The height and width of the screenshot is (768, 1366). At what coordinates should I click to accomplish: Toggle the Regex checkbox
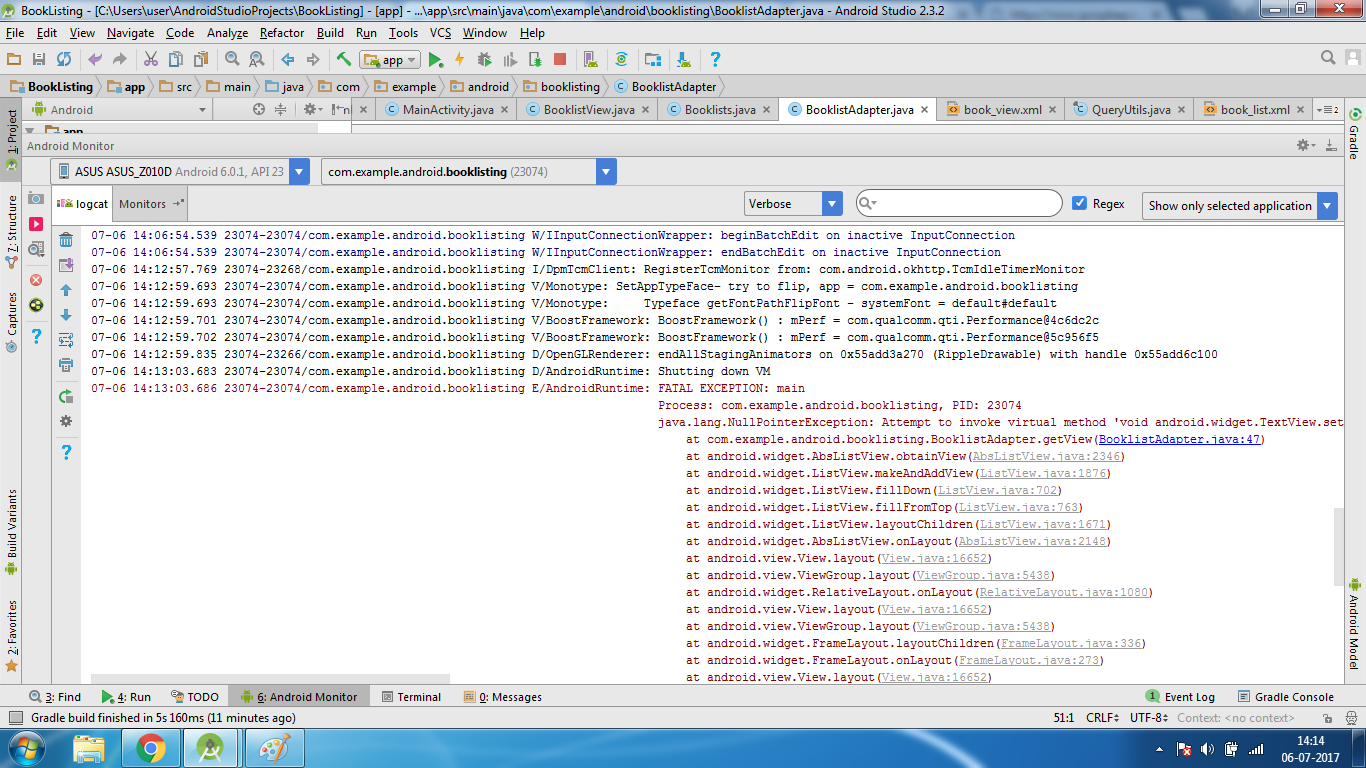pos(1079,203)
